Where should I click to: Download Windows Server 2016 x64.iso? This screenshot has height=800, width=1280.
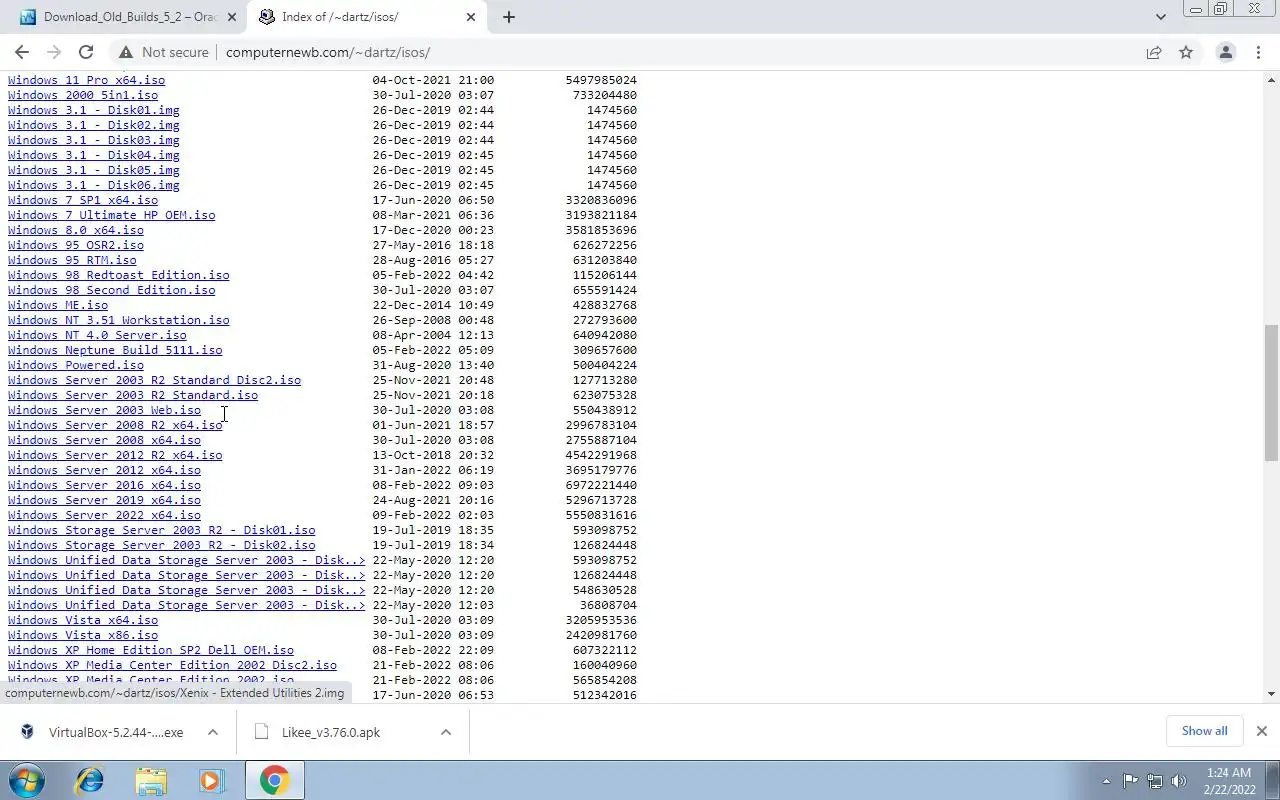click(x=104, y=485)
